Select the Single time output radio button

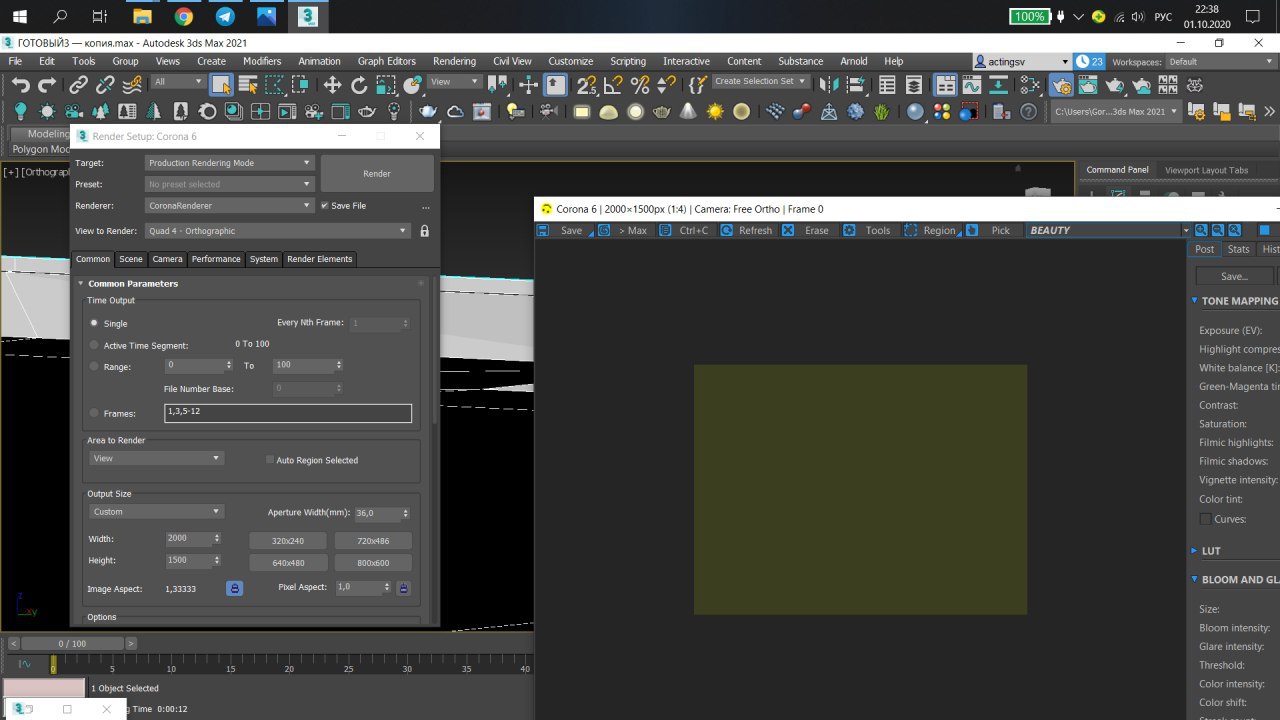click(x=94, y=323)
